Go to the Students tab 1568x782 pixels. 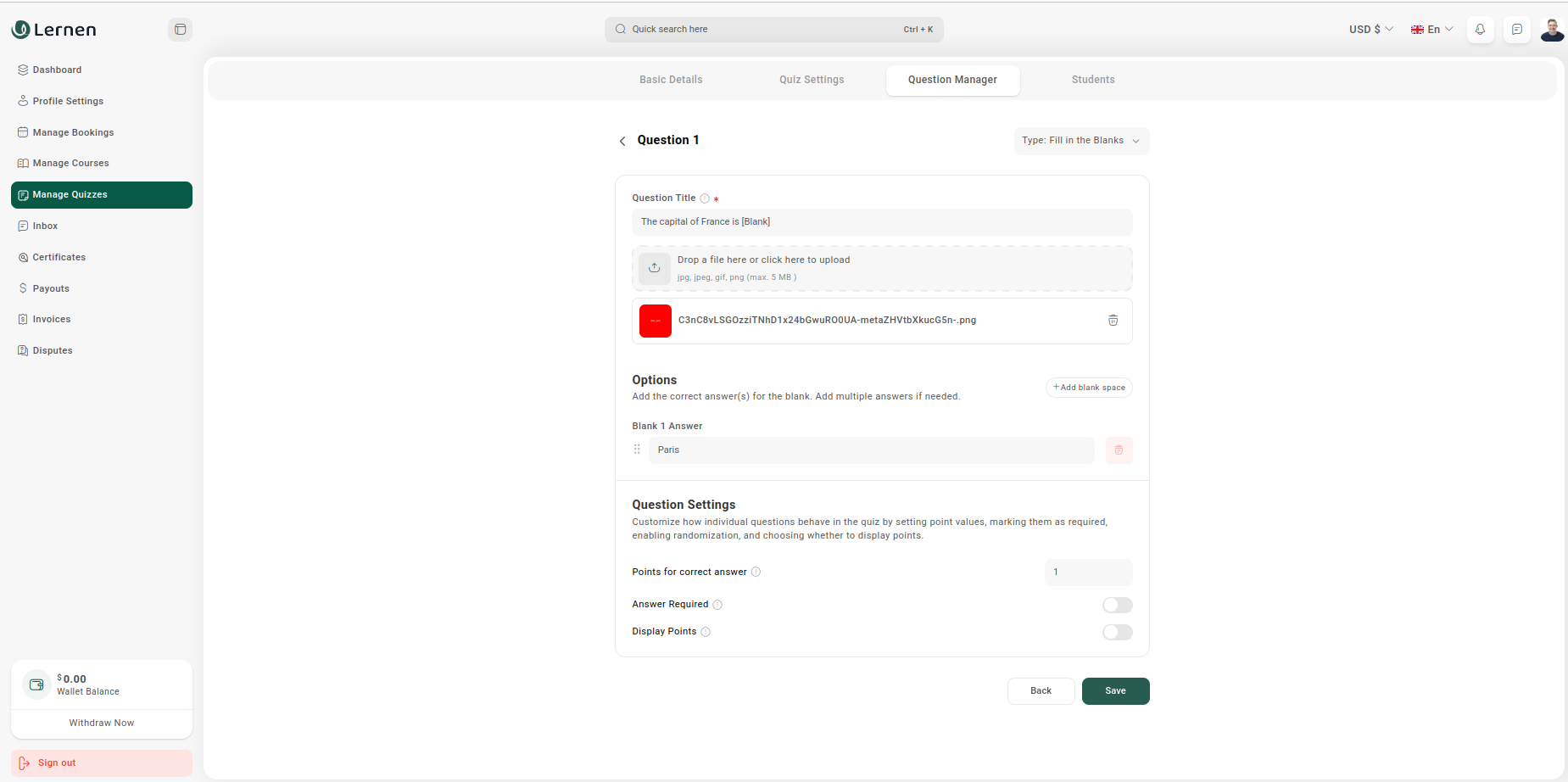1092,80
